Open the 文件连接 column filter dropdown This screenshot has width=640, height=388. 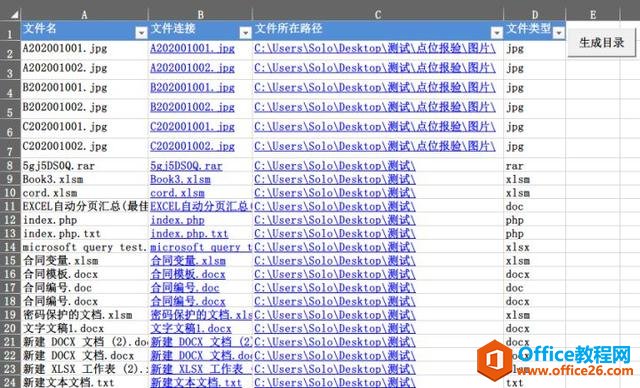pyautogui.click(x=245, y=33)
